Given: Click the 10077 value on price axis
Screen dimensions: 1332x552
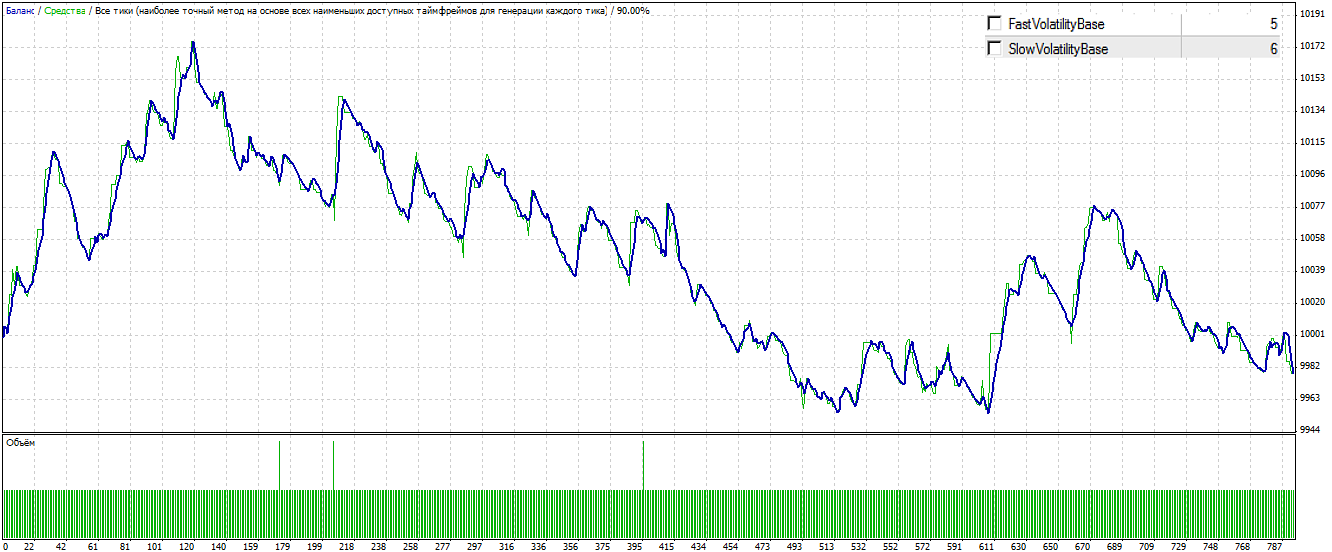Looking at the screenshot, I should pyautogui.click(x=1312, y=206).
